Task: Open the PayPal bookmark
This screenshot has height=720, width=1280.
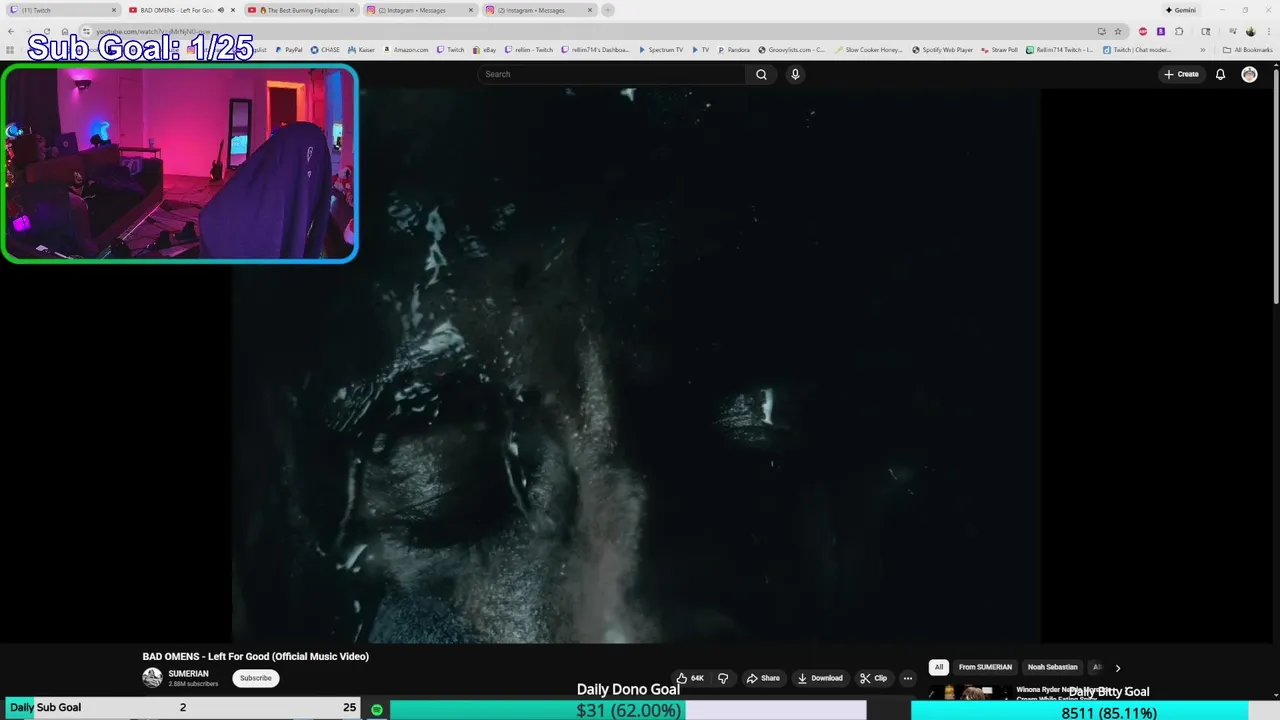Action: point(289,49)
